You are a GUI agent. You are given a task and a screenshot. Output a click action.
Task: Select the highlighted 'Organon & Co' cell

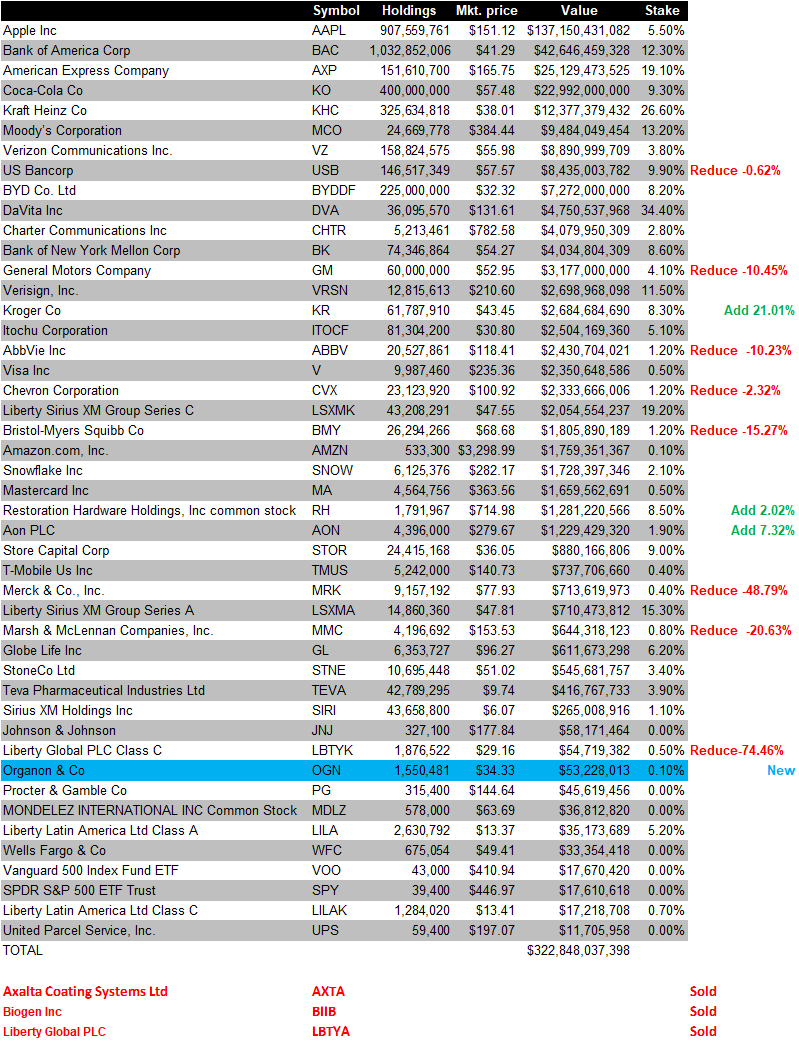pyautogui.click(x=44, y=770)
